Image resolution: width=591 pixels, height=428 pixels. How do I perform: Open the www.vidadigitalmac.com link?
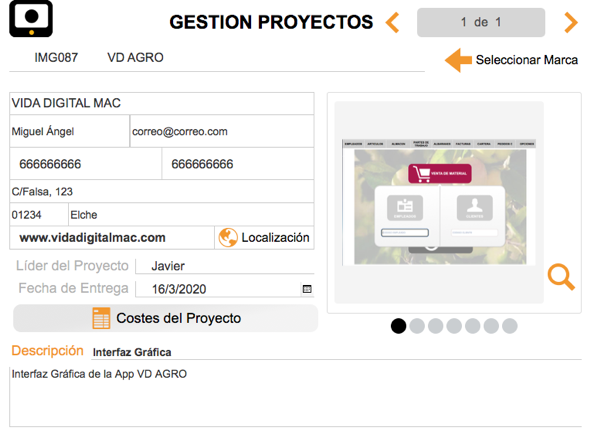[x=92, y=238]
